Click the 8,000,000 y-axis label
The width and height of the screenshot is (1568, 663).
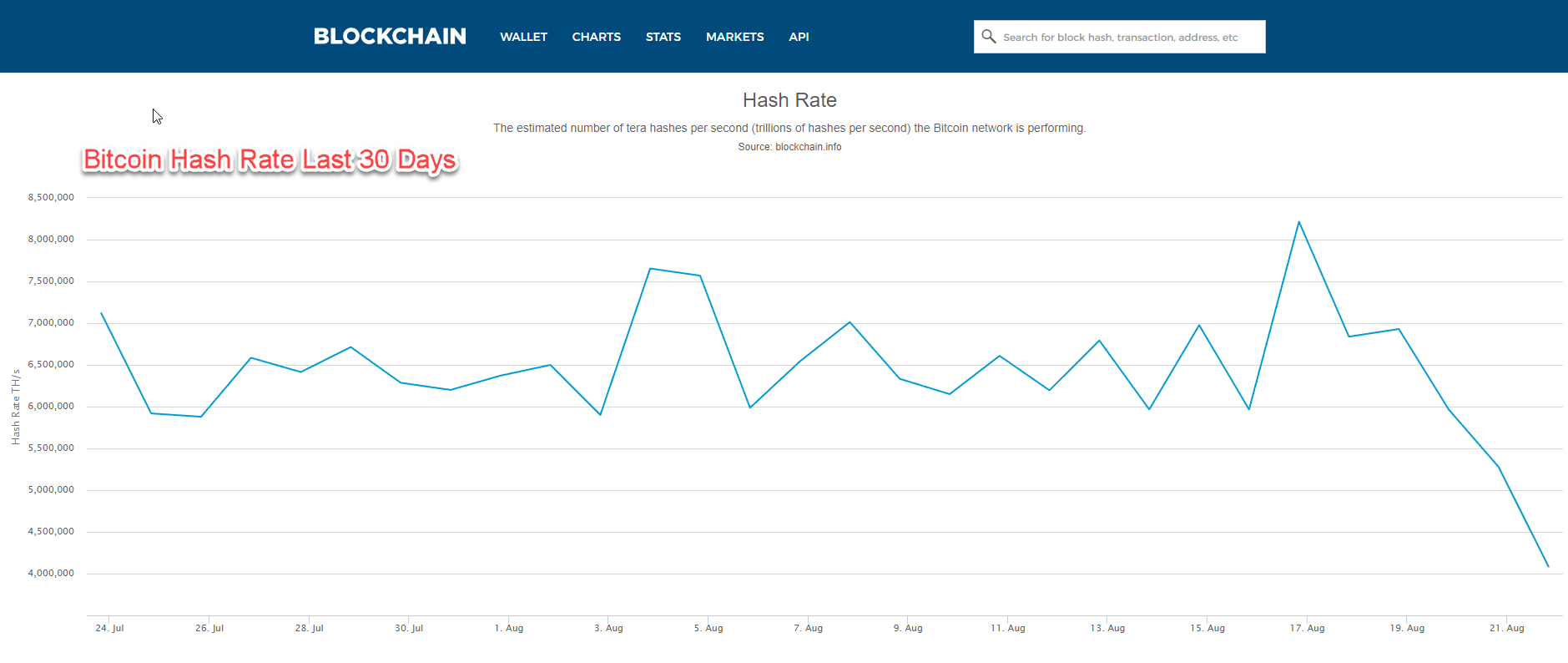tap(51, 240)
